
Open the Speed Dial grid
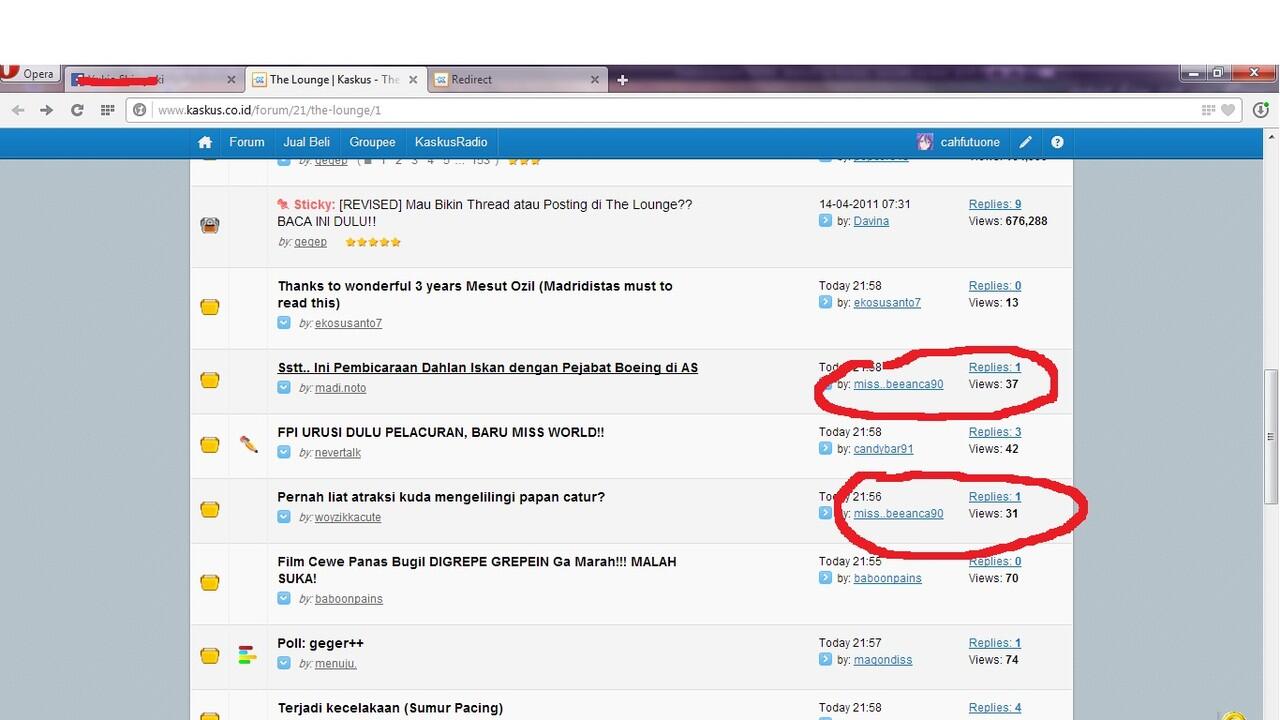tap(107, 110)
